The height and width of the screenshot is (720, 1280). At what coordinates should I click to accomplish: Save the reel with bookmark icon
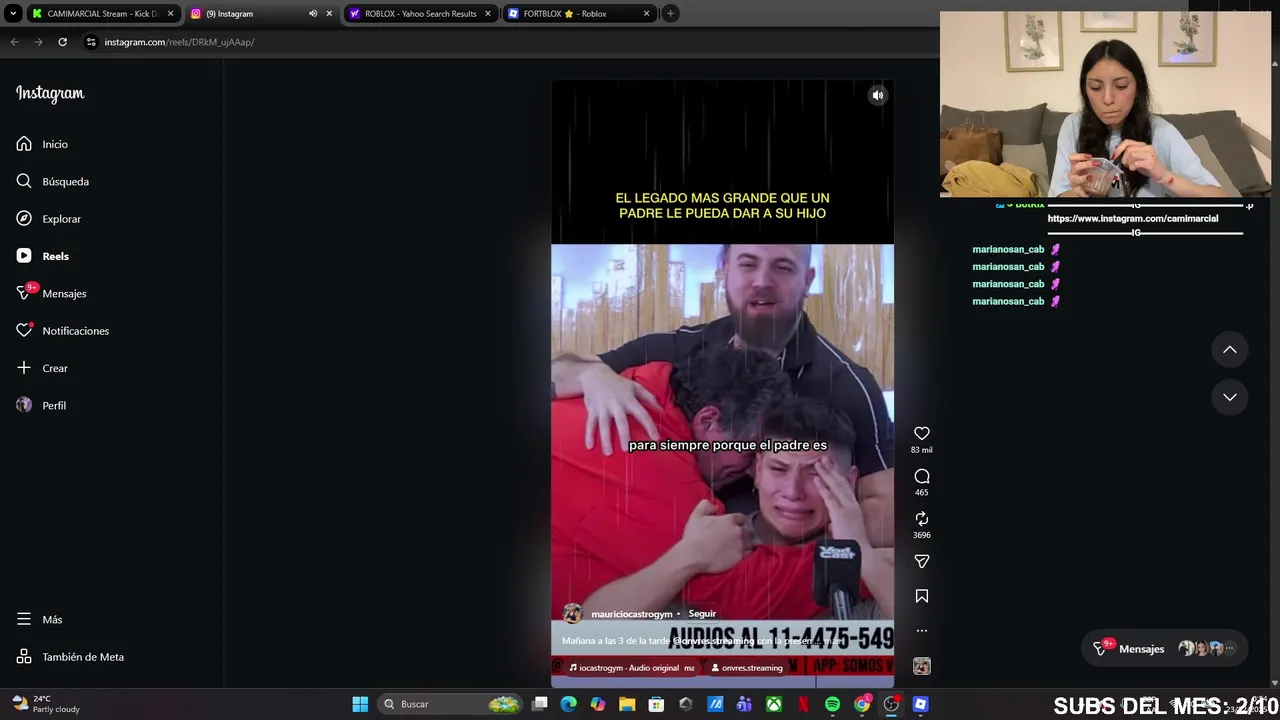point(922,596)
